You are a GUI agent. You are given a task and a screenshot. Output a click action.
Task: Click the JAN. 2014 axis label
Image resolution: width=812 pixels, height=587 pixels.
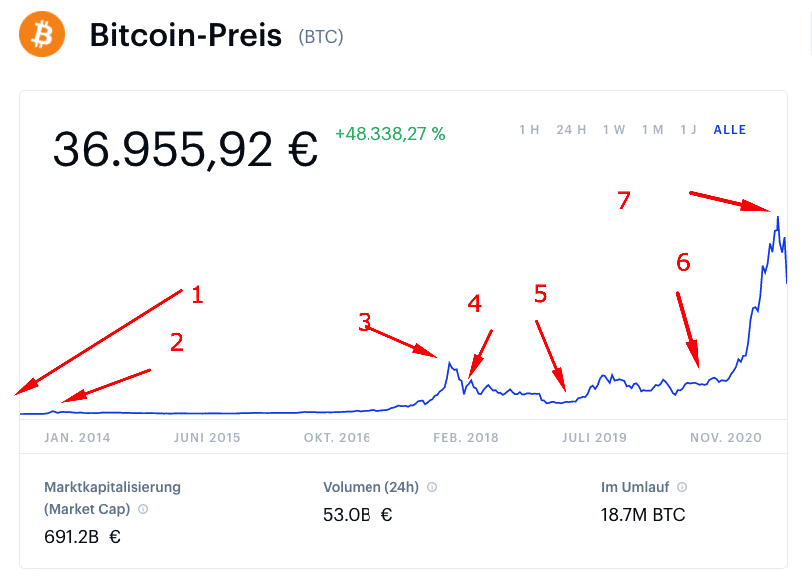pos(77,438)
